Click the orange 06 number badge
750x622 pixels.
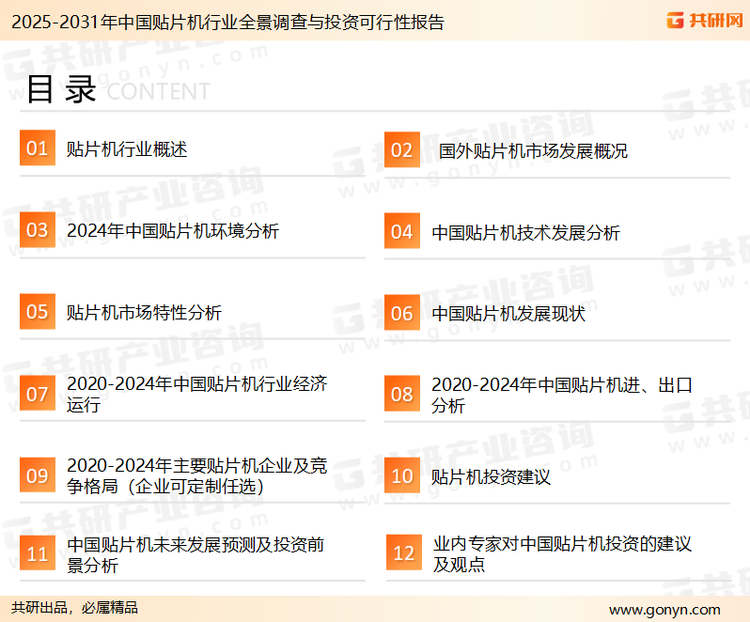pyautogui.click(x=402, y=313)
